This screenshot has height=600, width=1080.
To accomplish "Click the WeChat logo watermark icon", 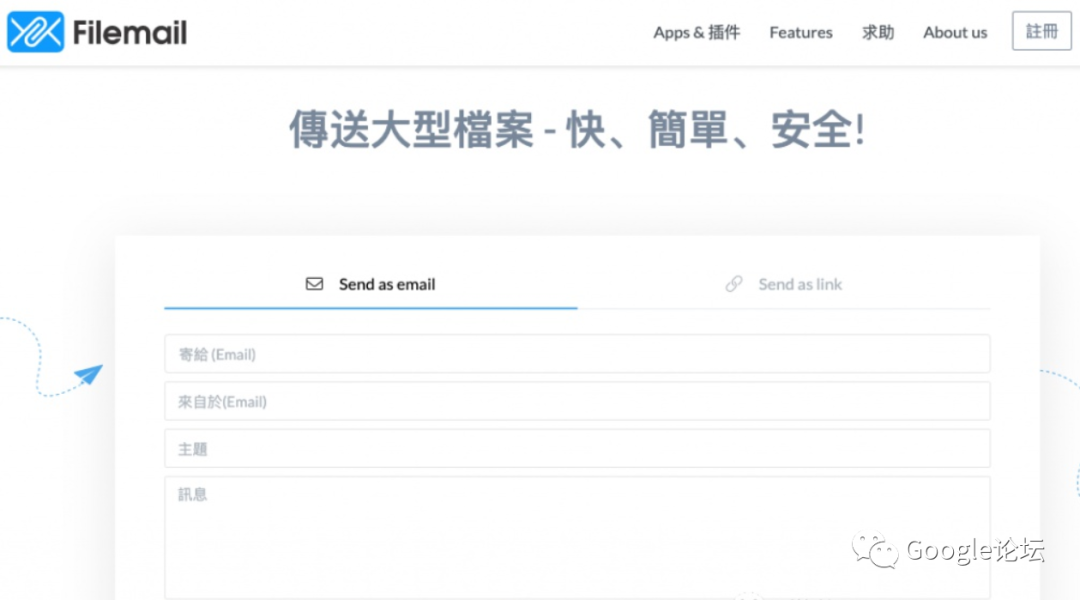I will [x=874, y=549].
